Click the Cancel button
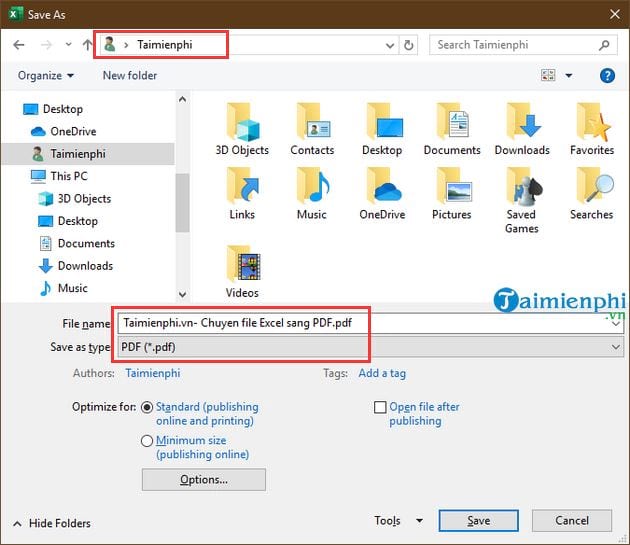Screen dimensions: 630x545 (572, 521)
